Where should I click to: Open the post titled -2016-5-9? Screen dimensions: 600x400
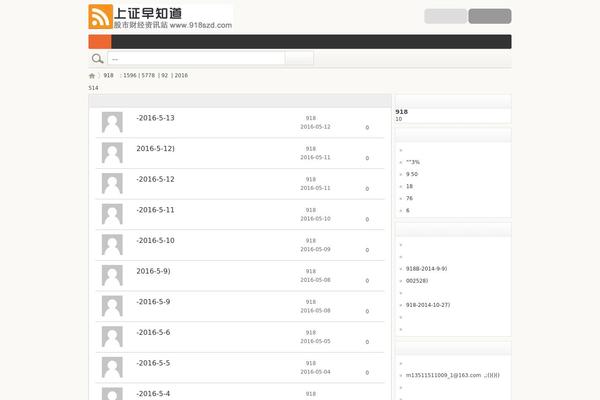point(153,302)
